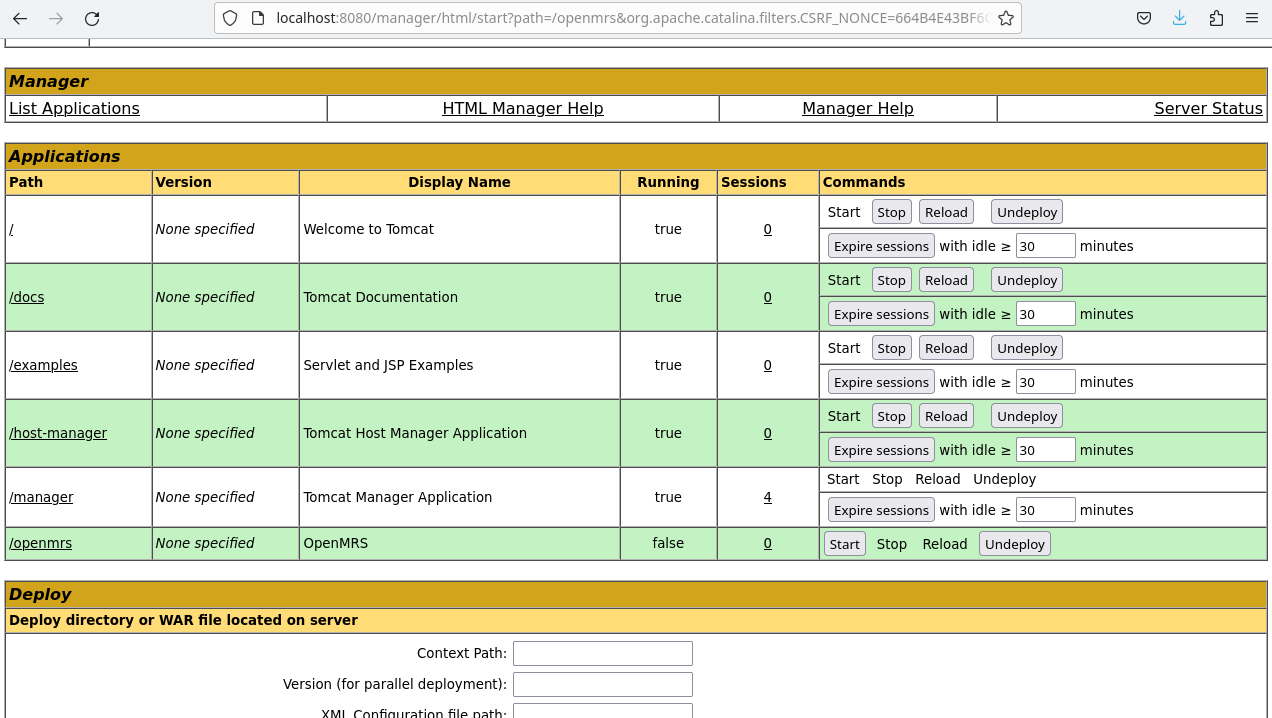
Task: Go back to previous page
Action: [x=20, y=18]
